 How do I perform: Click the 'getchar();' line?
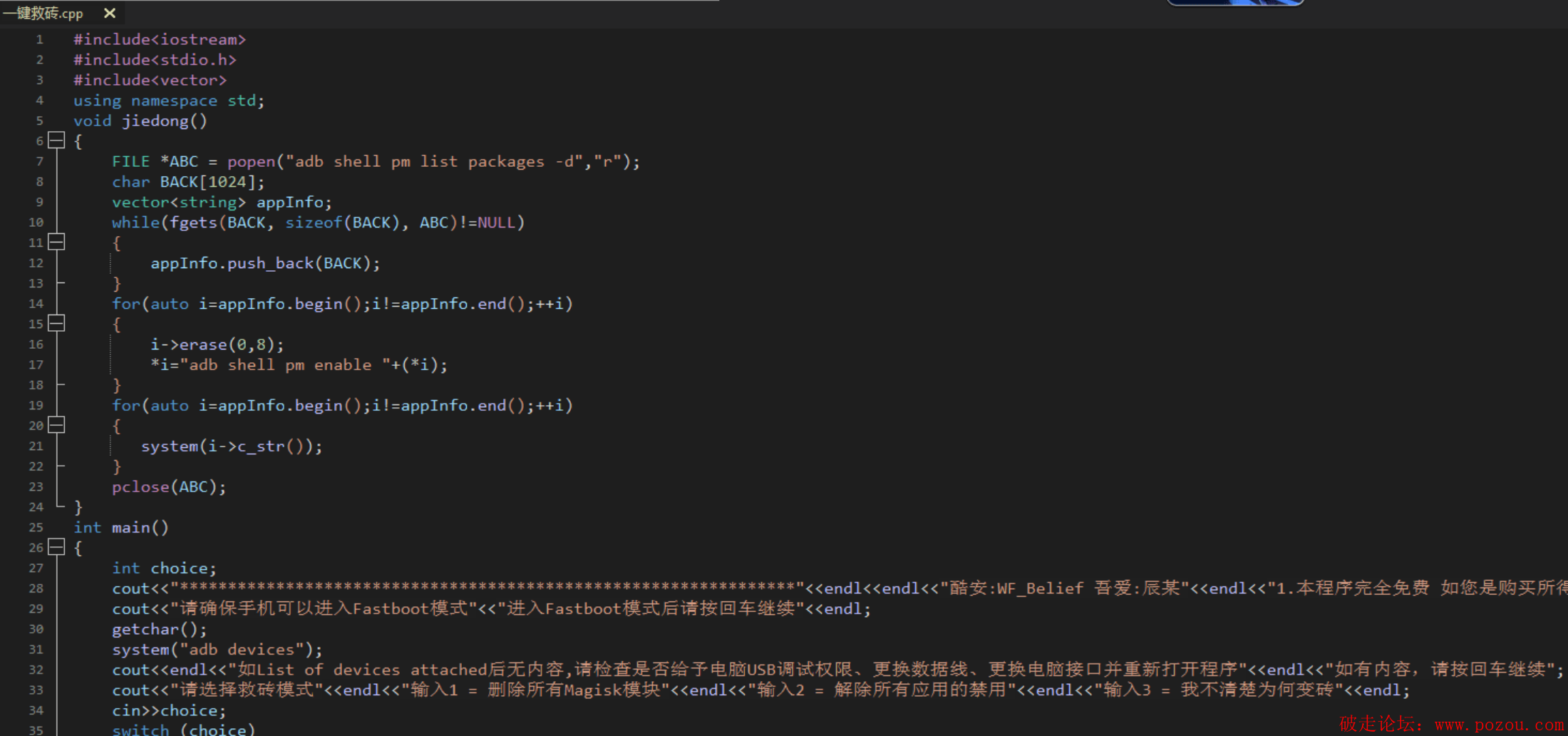[160, 629]
